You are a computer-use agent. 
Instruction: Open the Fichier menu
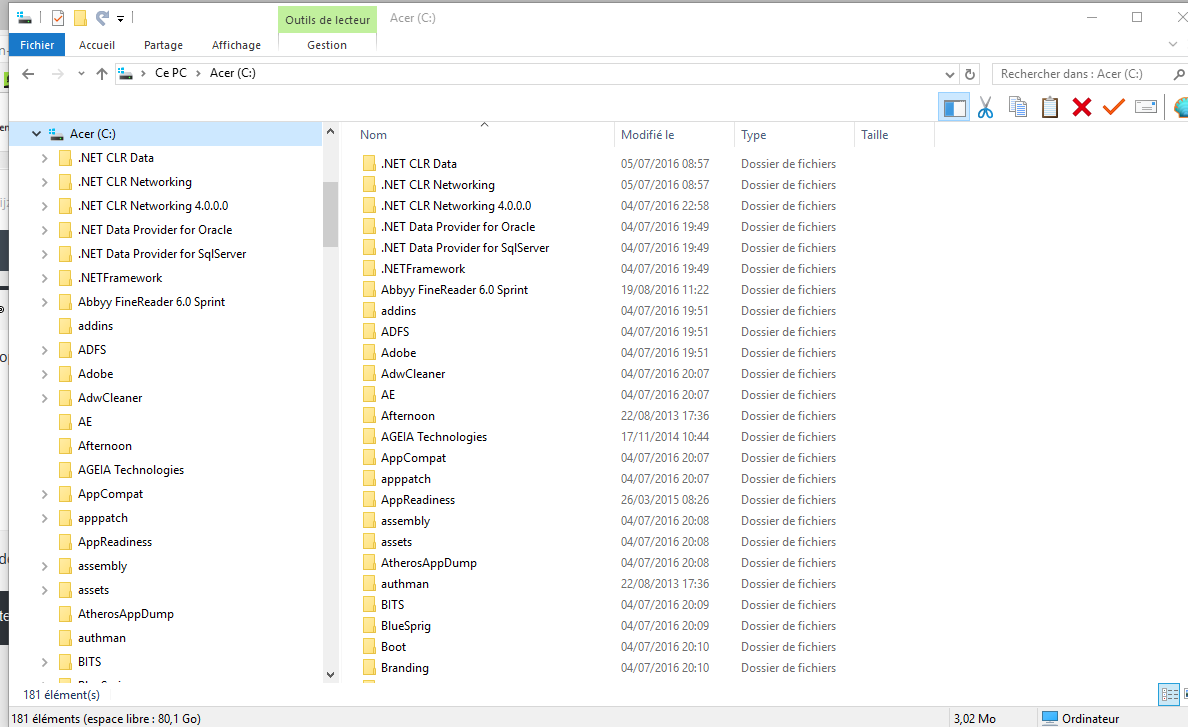point(37,45)
